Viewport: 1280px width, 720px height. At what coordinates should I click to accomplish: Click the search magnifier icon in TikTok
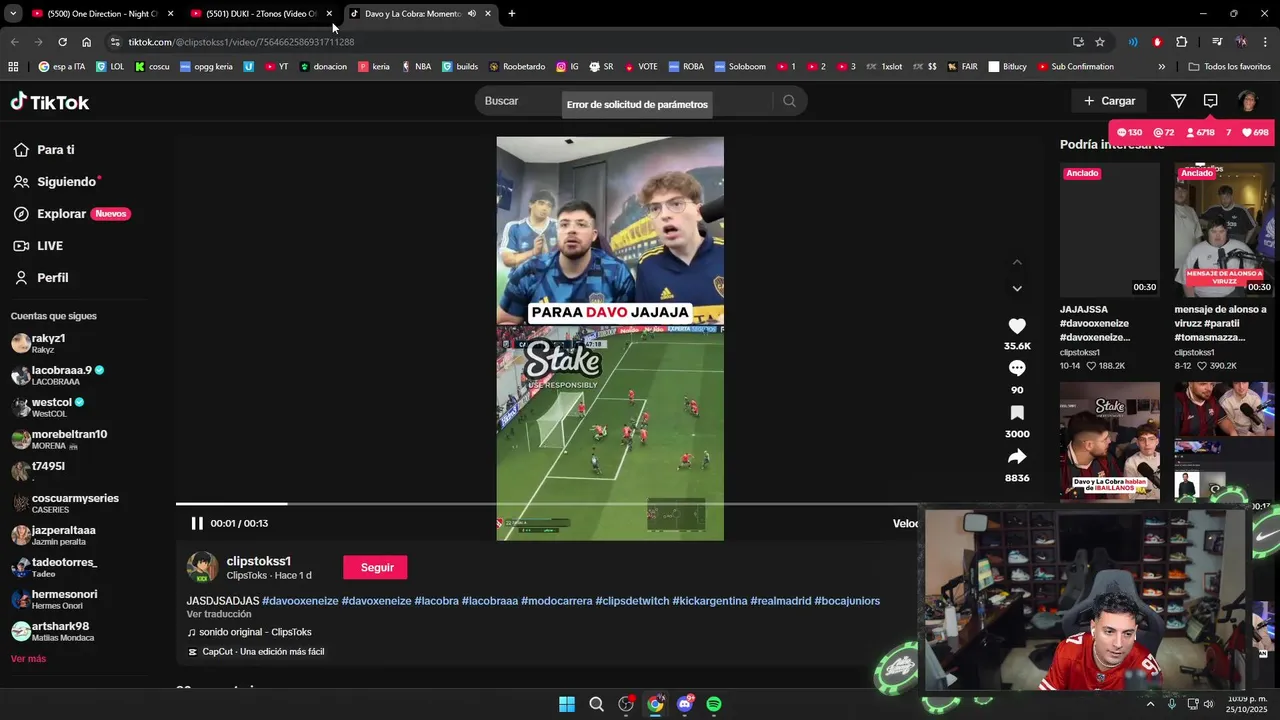pos(789,101)
